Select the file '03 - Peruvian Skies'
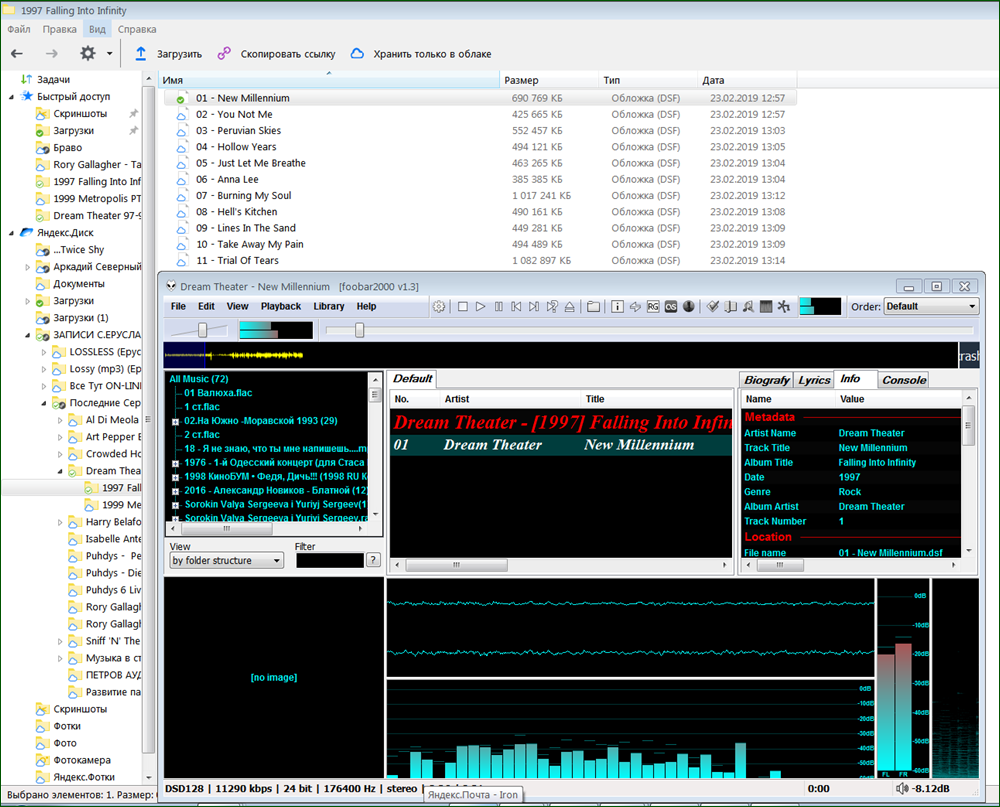This screenshot has height=807, width=1000. coord(480,131)
